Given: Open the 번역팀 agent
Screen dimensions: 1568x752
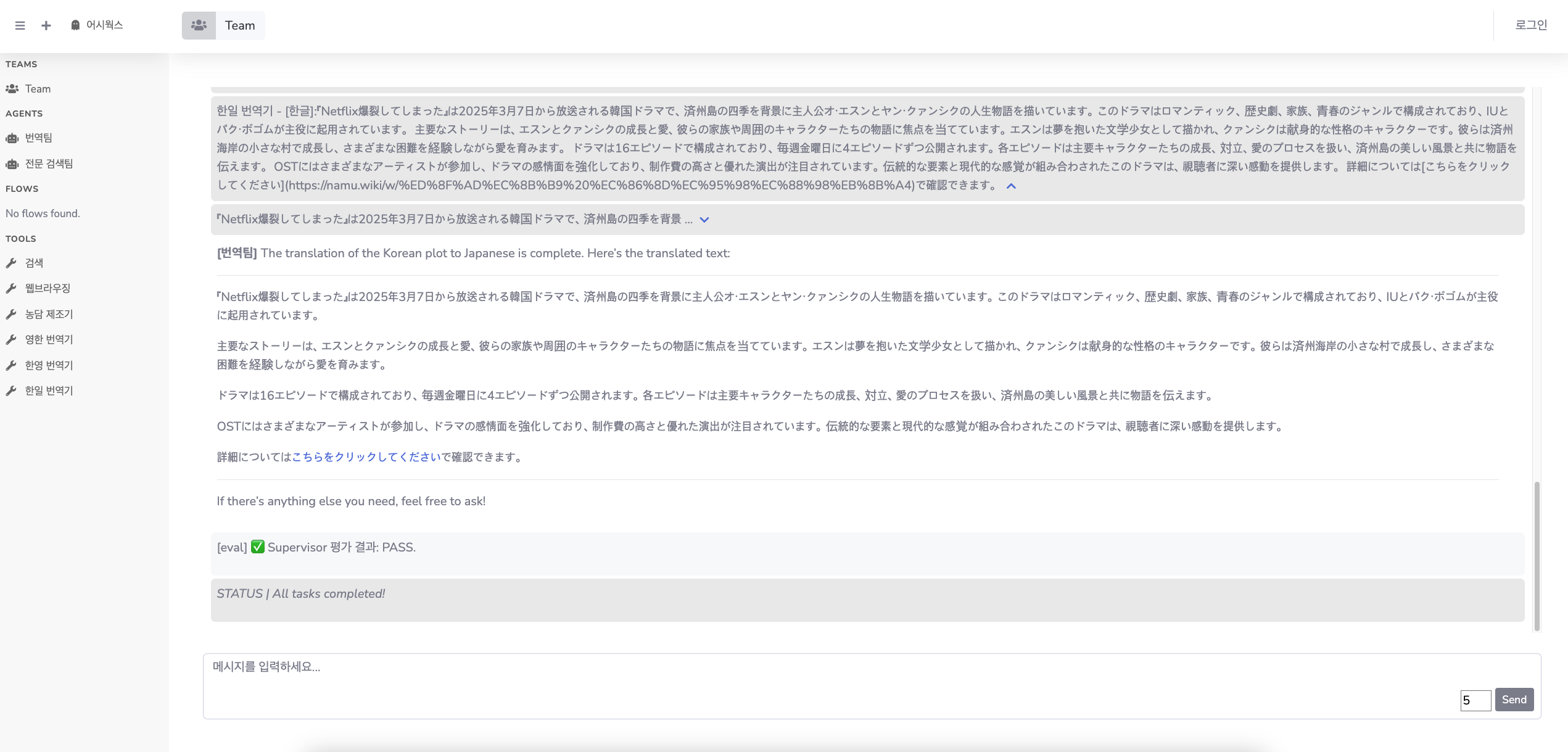Looking at the screenshot, I should pos(38,138).
